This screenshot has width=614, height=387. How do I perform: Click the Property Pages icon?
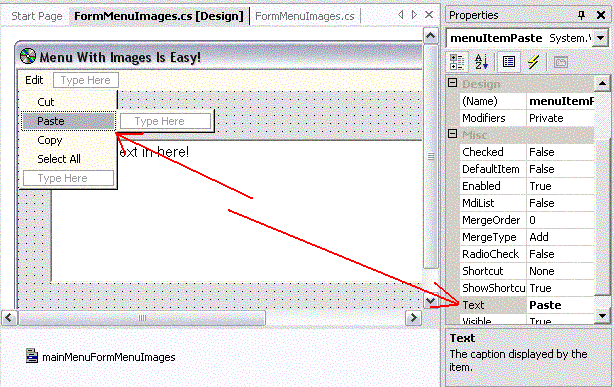pos(561,62)
